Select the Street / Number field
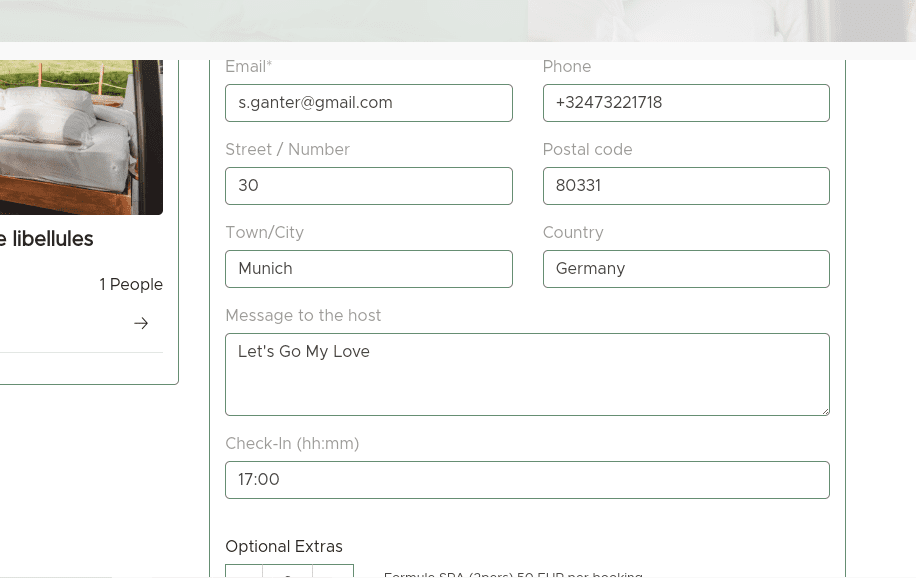 click(369, 186)
